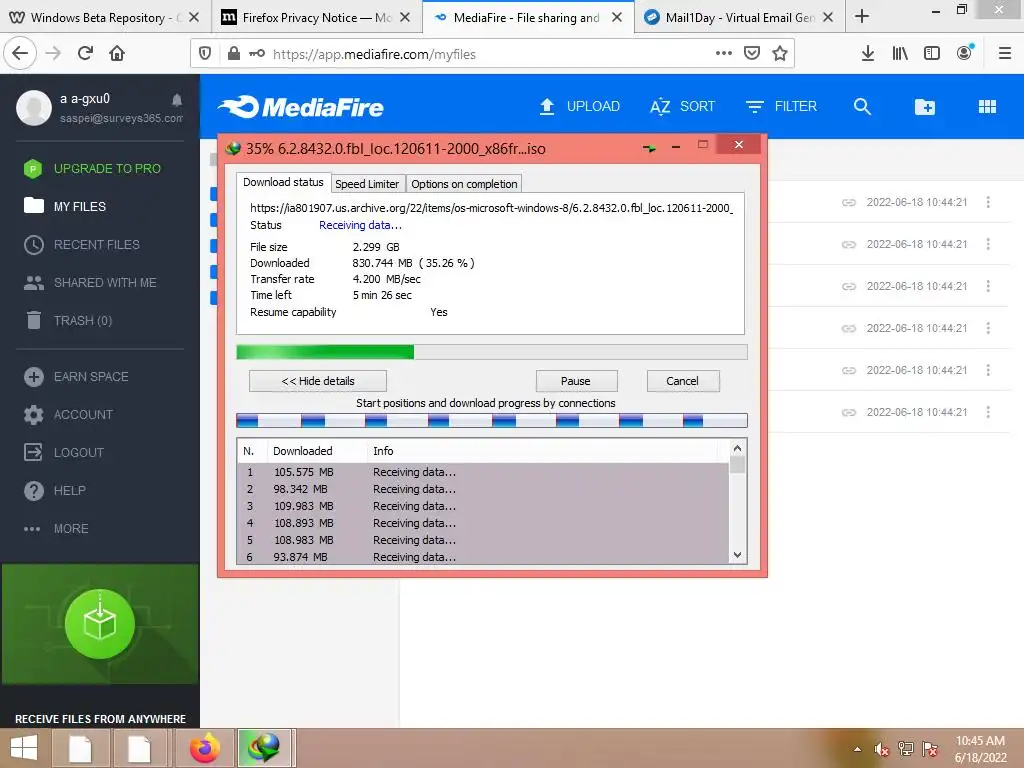Click EARN SPACE in the sidebar
Image resolution: width=1024 pixels, height=768 pixels.
click(x=76, y=377)
